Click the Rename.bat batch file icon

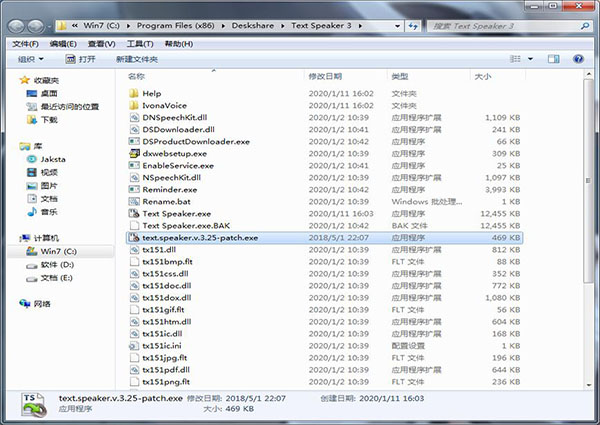(x=134, y=201)
